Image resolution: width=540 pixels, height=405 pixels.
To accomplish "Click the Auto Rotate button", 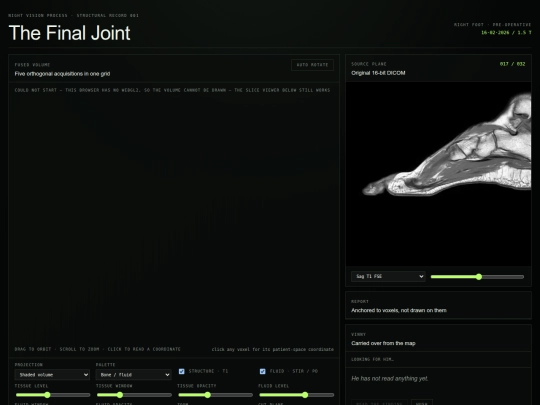I will [312, 65].
